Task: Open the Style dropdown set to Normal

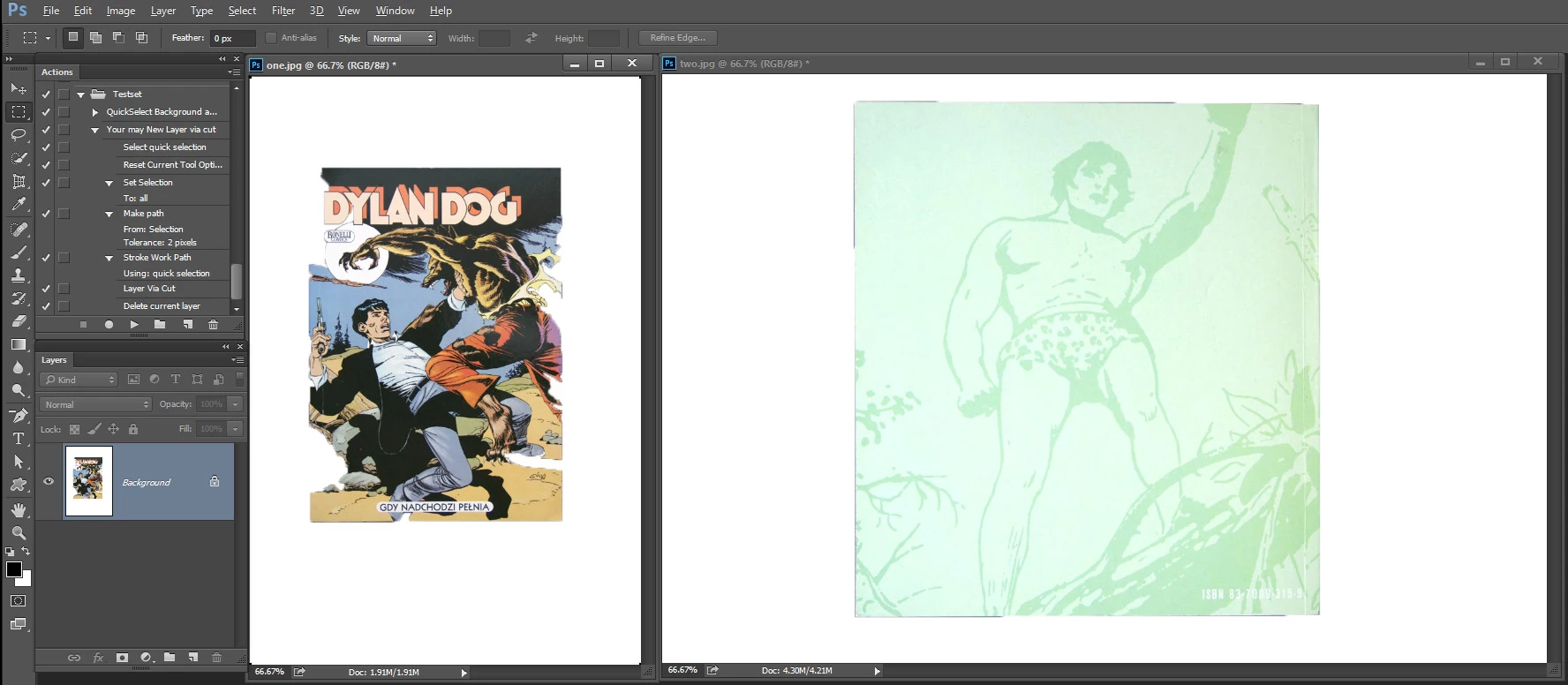Action: pyautogui.click(x=402, y=38)
